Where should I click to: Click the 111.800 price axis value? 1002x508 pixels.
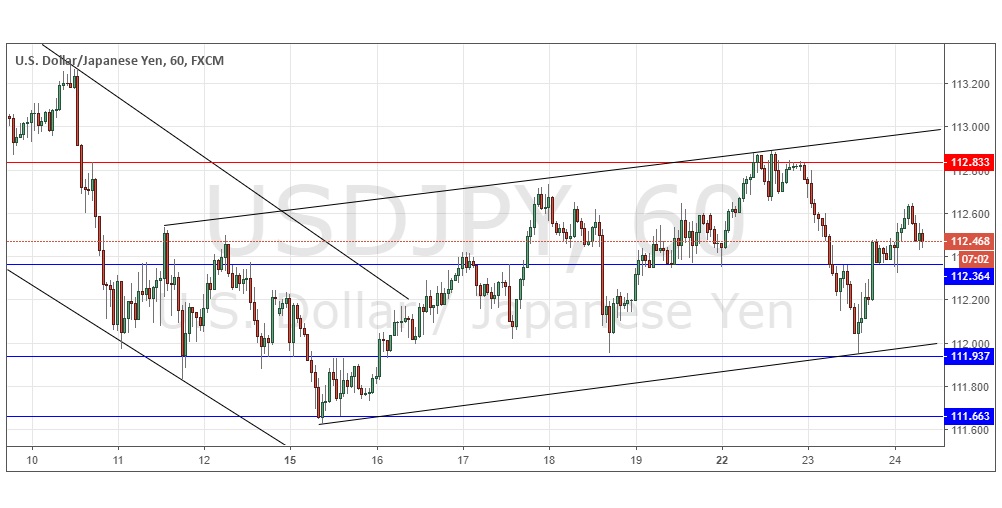coord(968,386)
